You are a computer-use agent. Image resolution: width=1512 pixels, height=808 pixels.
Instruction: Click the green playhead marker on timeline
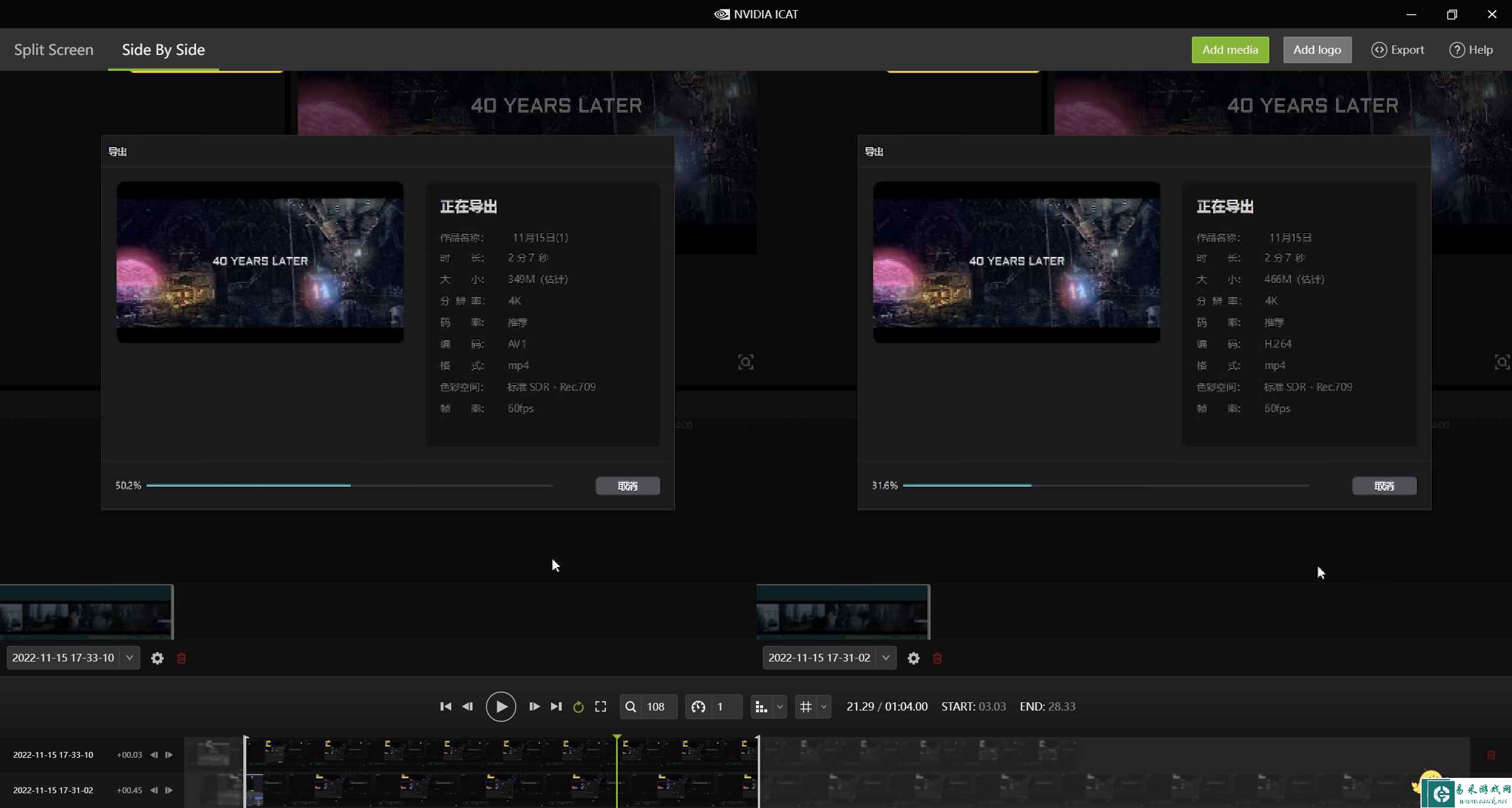[x=617, y=738]
